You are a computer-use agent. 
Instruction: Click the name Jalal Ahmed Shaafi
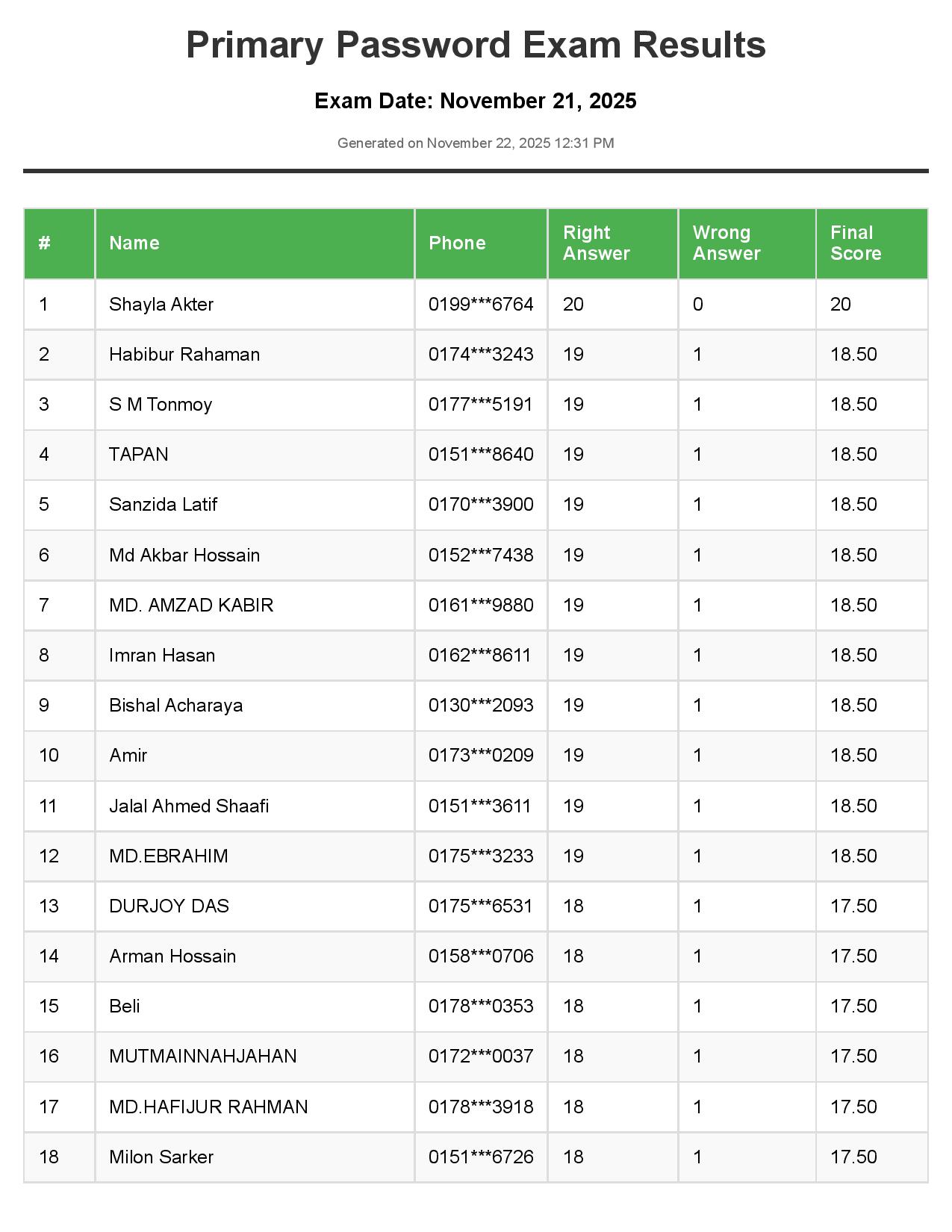189,806
